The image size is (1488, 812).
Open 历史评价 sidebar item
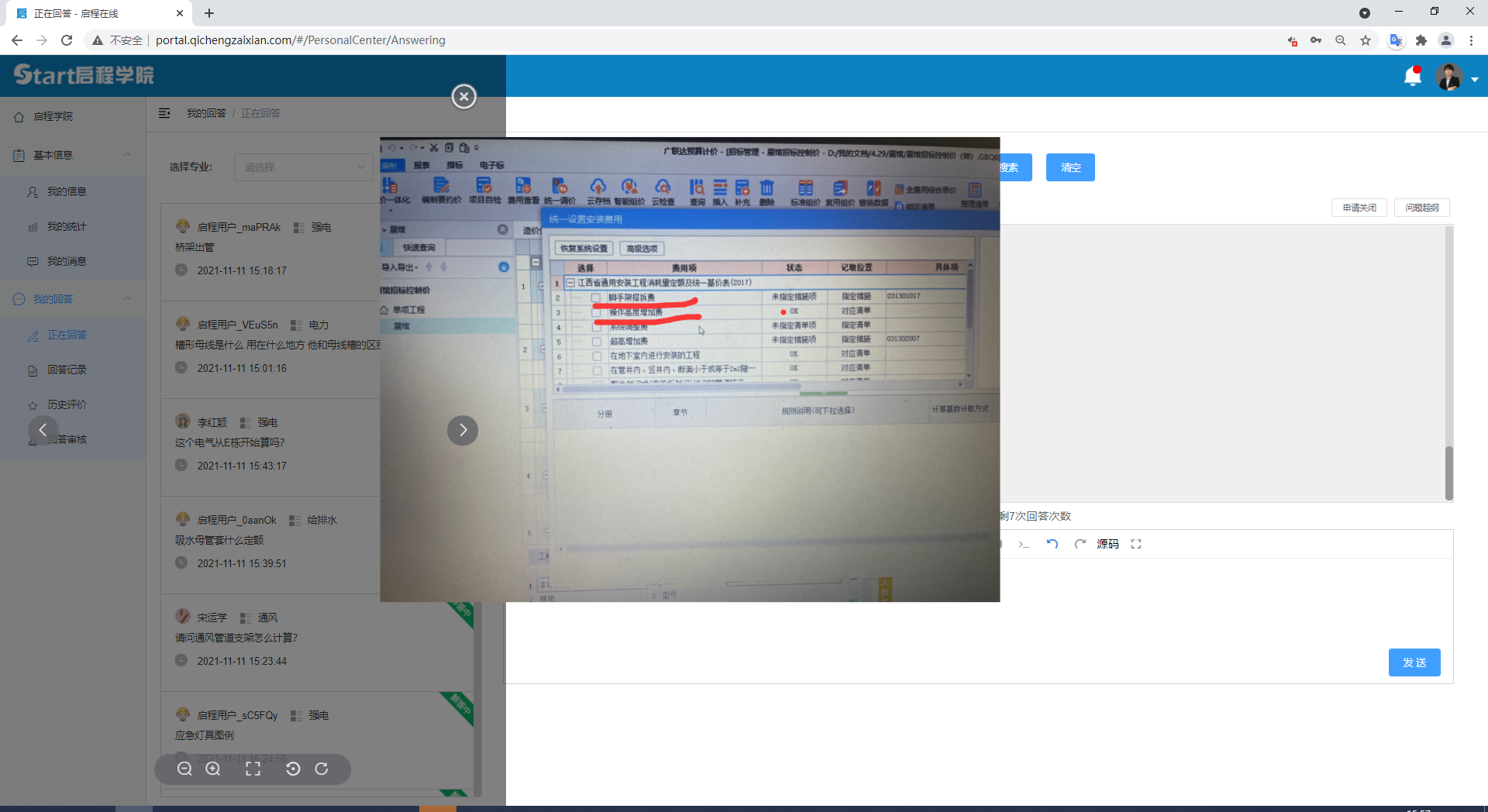67,404
